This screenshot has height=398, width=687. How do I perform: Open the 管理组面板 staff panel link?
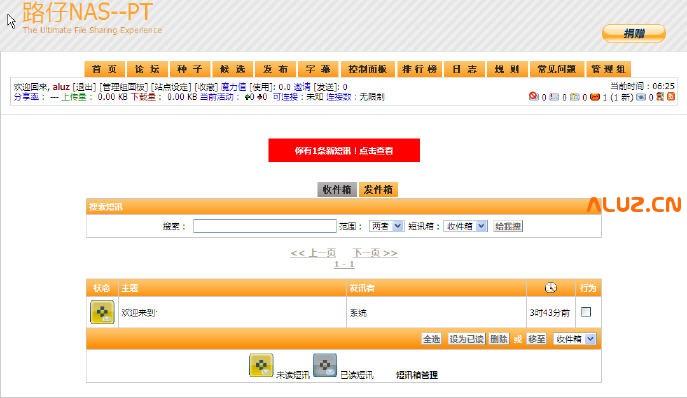click(x=124, y=87)
